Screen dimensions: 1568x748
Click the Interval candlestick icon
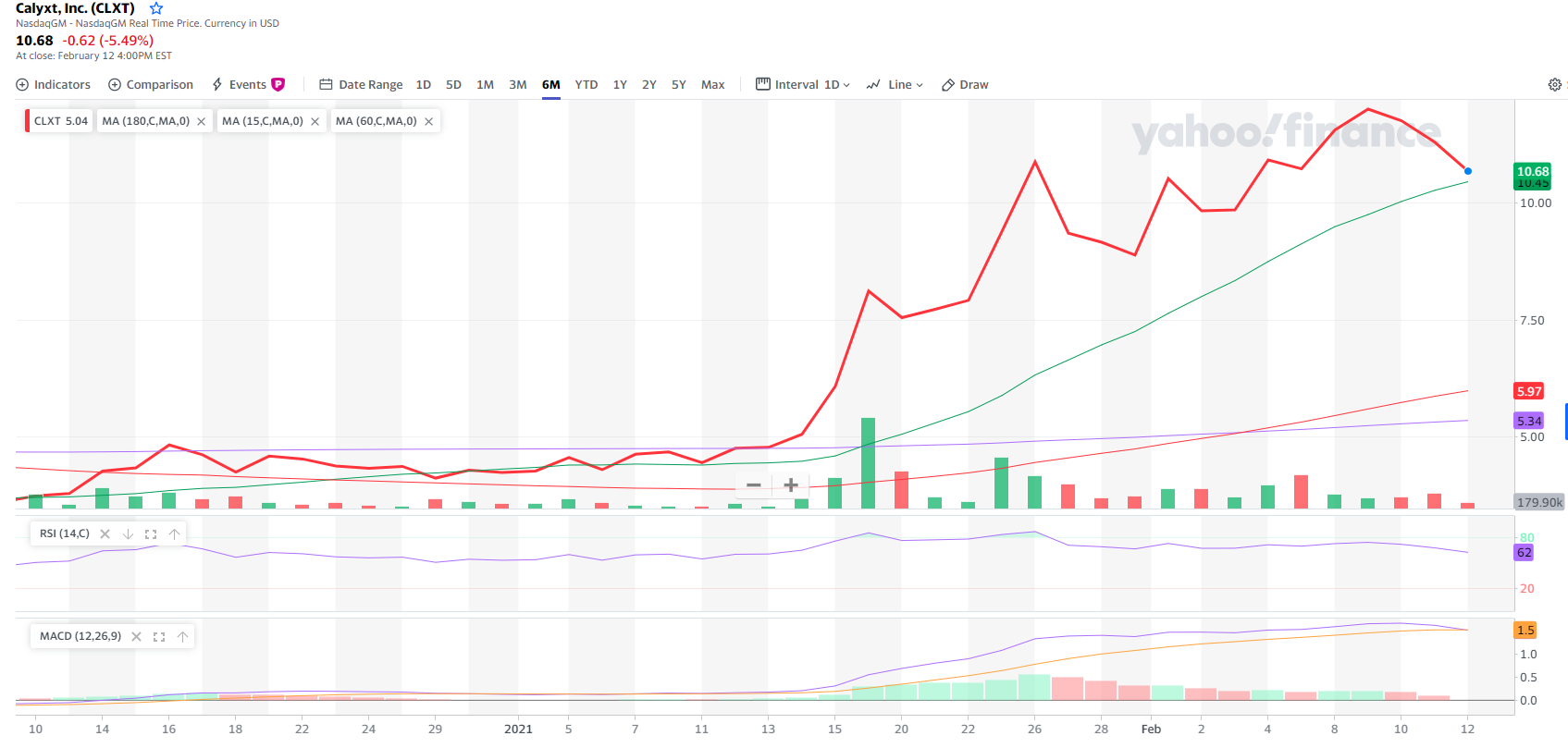coord(763,84)
